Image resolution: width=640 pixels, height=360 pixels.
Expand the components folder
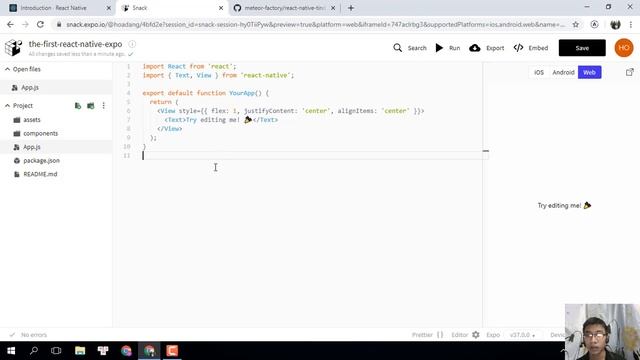[56, 133]
